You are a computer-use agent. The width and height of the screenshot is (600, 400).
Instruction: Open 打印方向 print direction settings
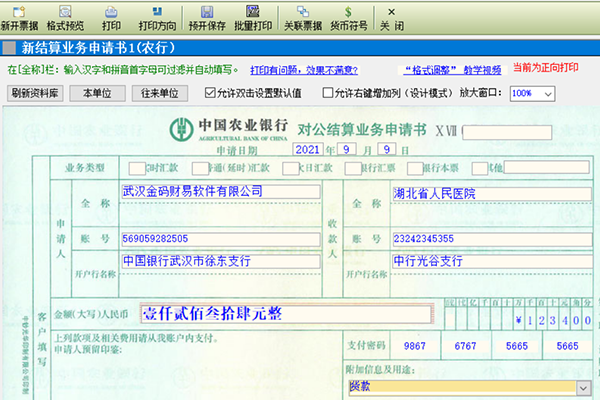pyautogui.click(x=156, y=16)
